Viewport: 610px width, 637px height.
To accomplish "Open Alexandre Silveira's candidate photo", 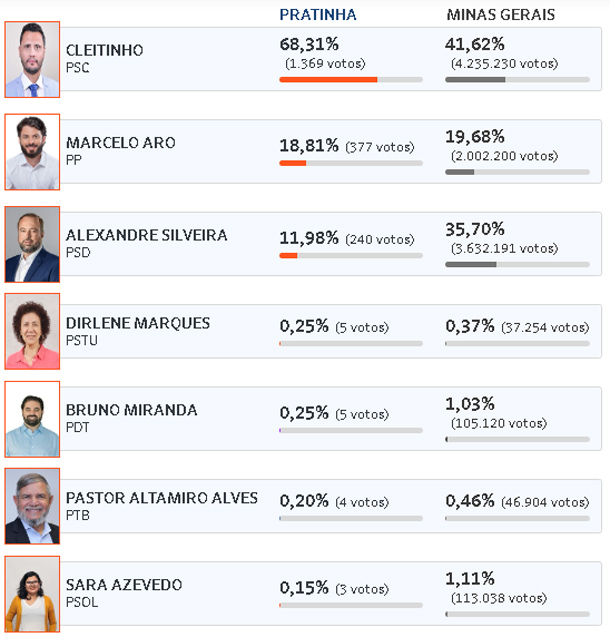I will (32, 244).
